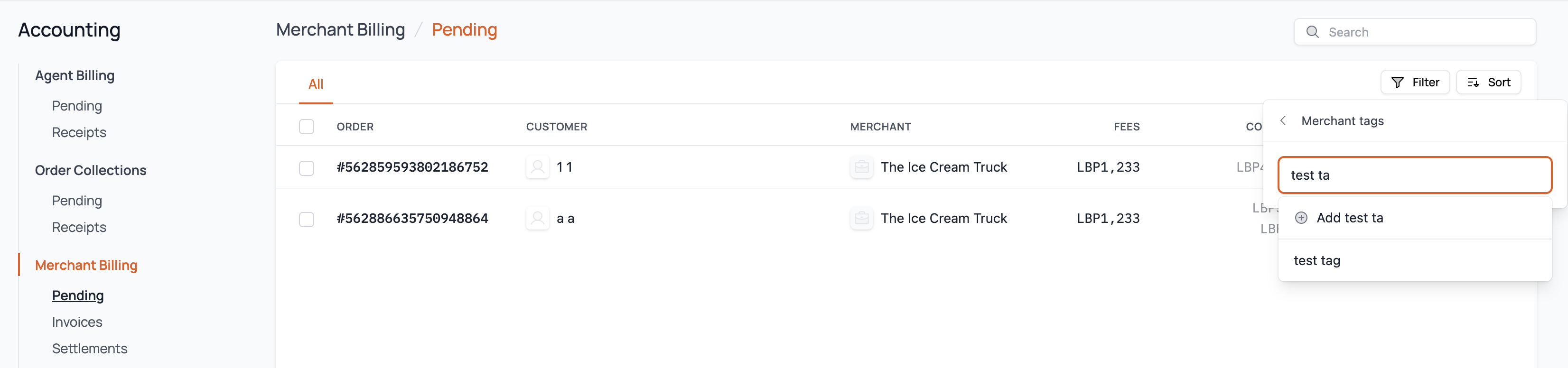
Task: Click back arrow beside Merchant tags
Action: [x=1283, y=121]
